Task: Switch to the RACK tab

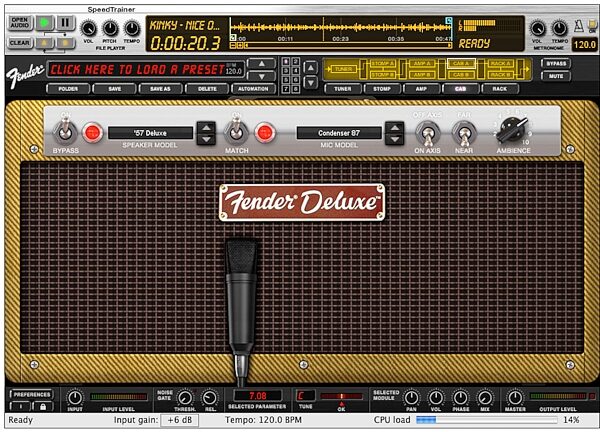Action: click(x=500, y=89)
